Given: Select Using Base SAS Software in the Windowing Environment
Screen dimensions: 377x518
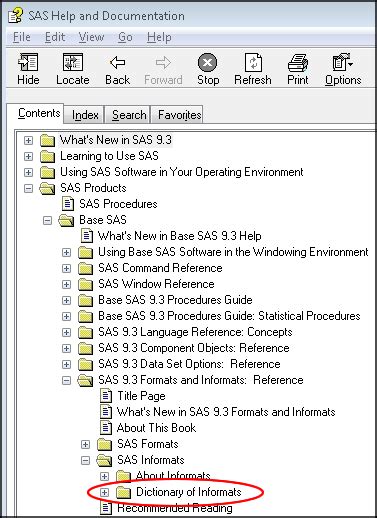Looking at the screenshot, I should click(233, 252).
